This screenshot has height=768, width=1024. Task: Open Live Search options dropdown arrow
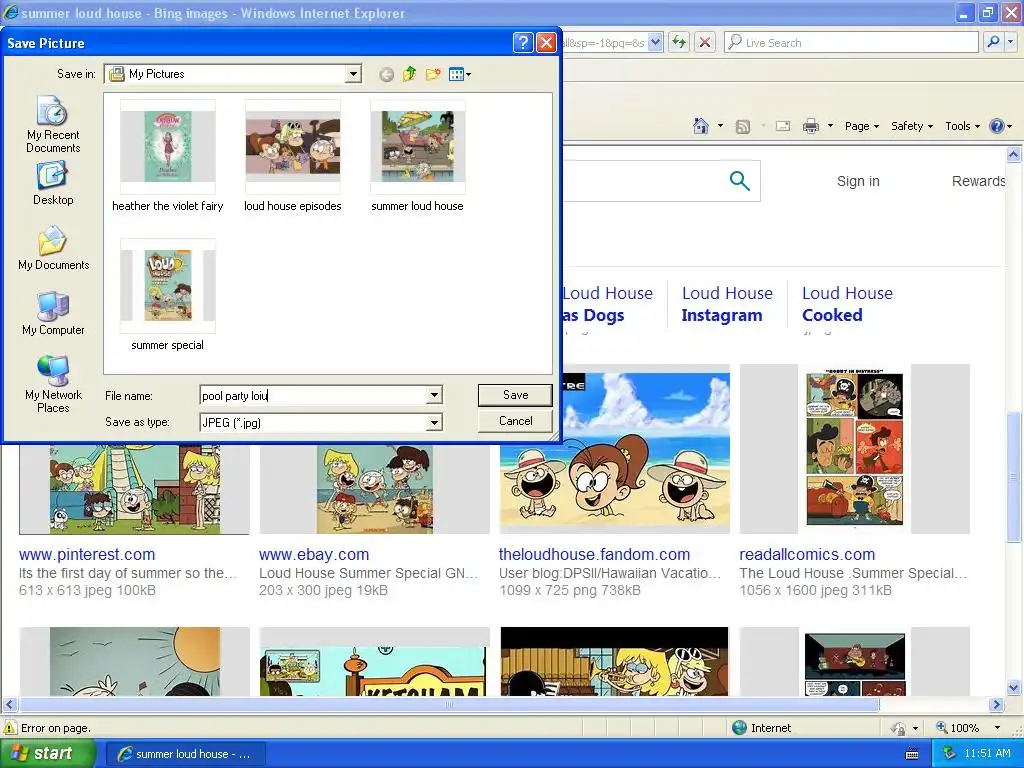point(1010,42)
